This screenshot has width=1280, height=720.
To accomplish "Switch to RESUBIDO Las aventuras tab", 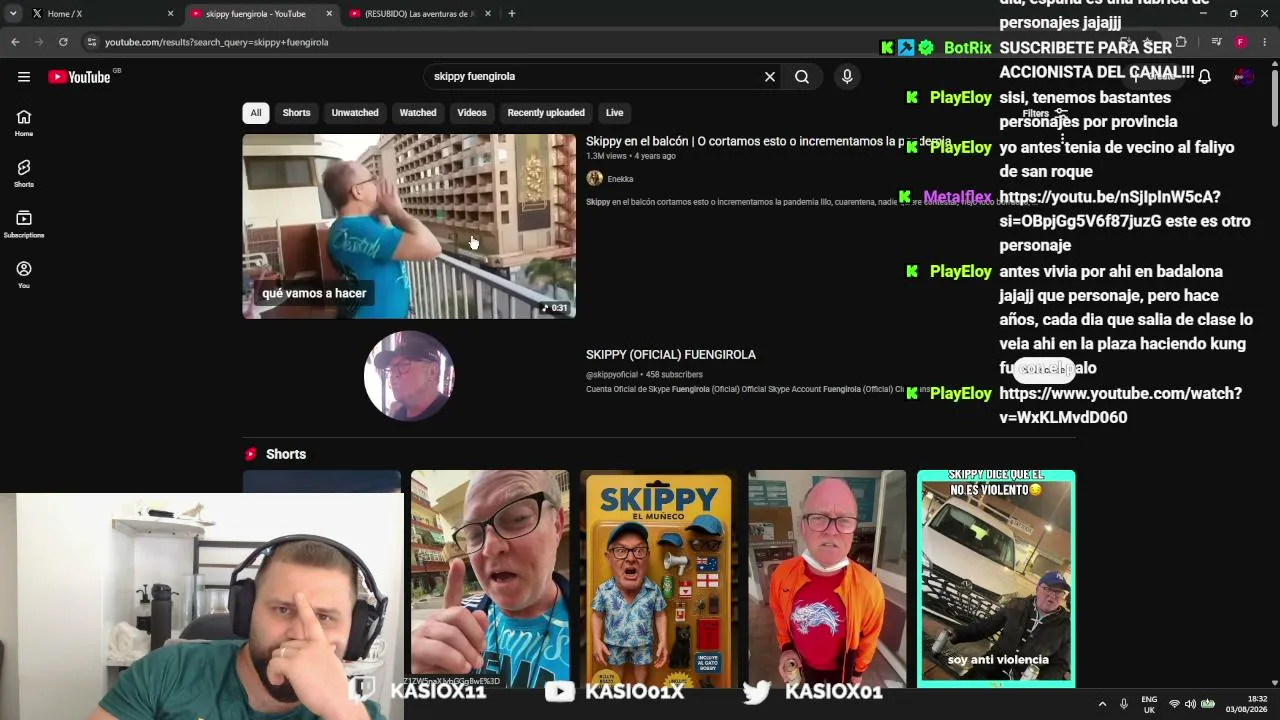I will pyautogui.click(x=420, y=14).
